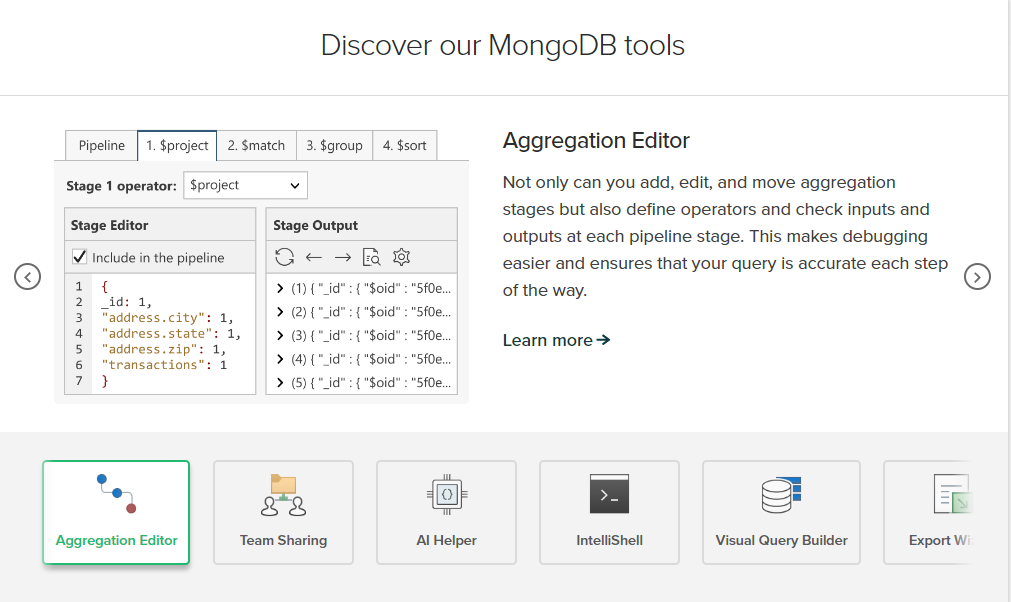Image resolution: width=1011 pixels, height=602 pixels.
Task: Select the IntelliShell tool card
Action: coord(609,512)
